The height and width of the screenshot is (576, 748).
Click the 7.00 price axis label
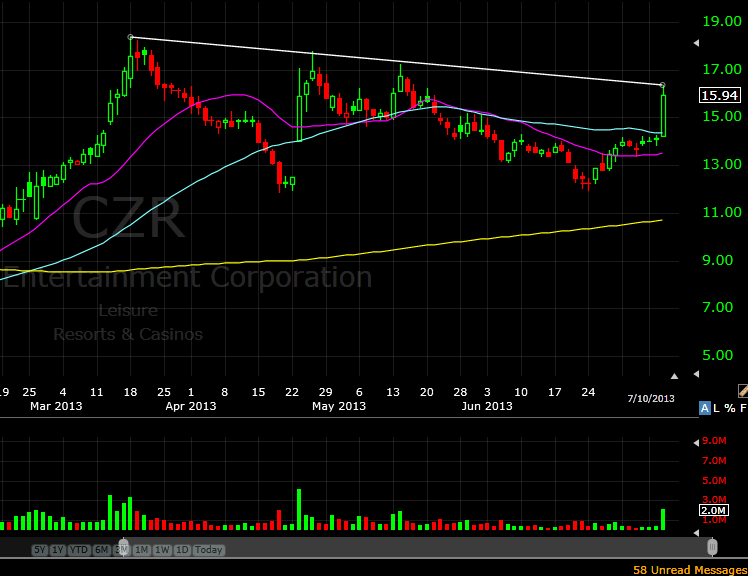pos(717,307)
